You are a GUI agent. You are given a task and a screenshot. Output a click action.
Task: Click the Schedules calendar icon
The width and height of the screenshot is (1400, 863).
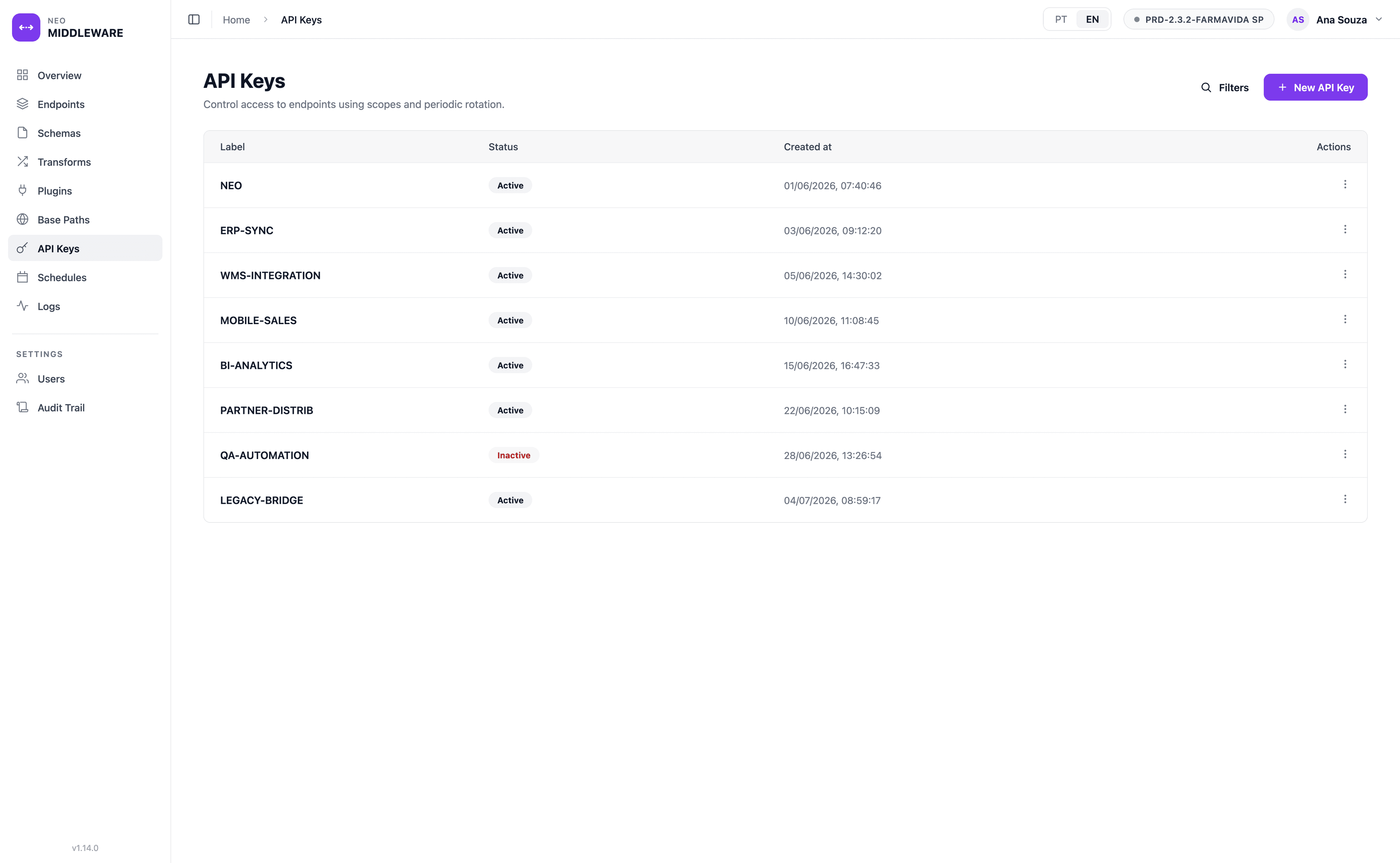coord(22,277)
